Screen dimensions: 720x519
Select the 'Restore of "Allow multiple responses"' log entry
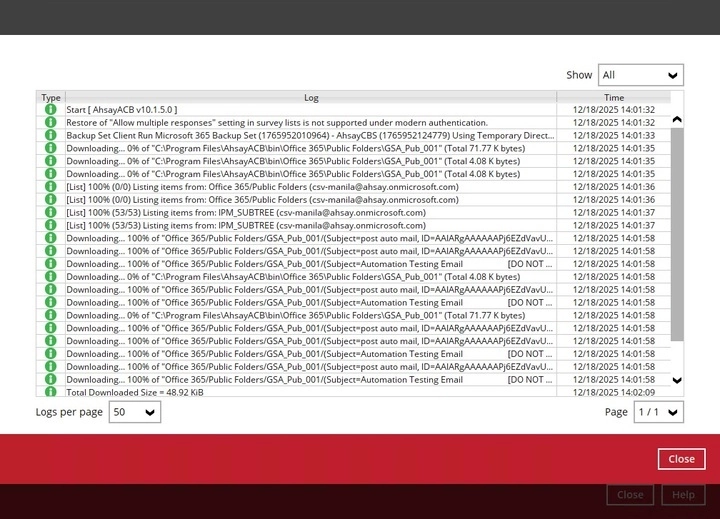pyautogui.click(x=277, y=122)
